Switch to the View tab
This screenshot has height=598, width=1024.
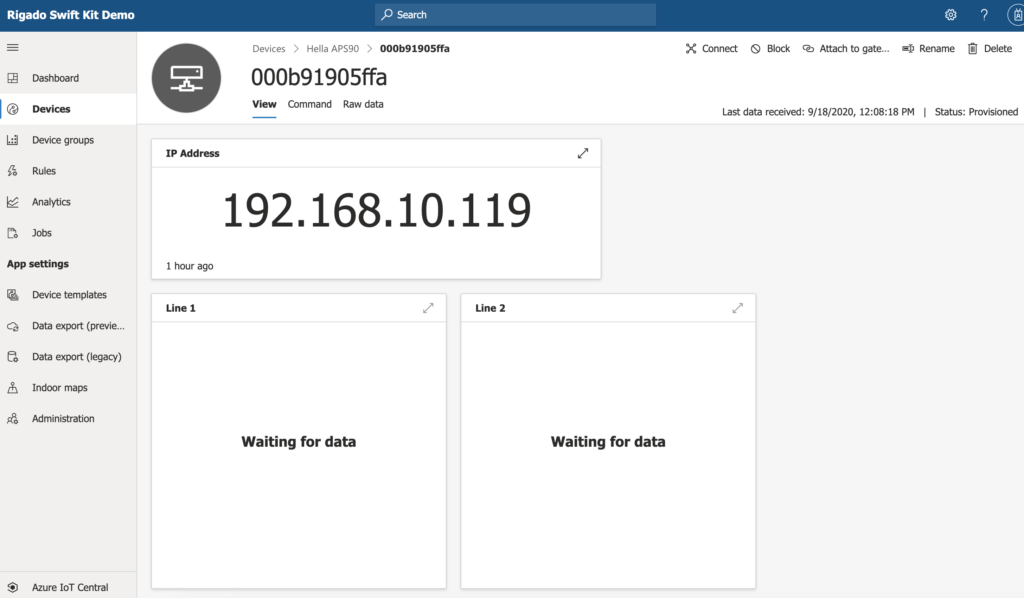[x=264, y=104]
